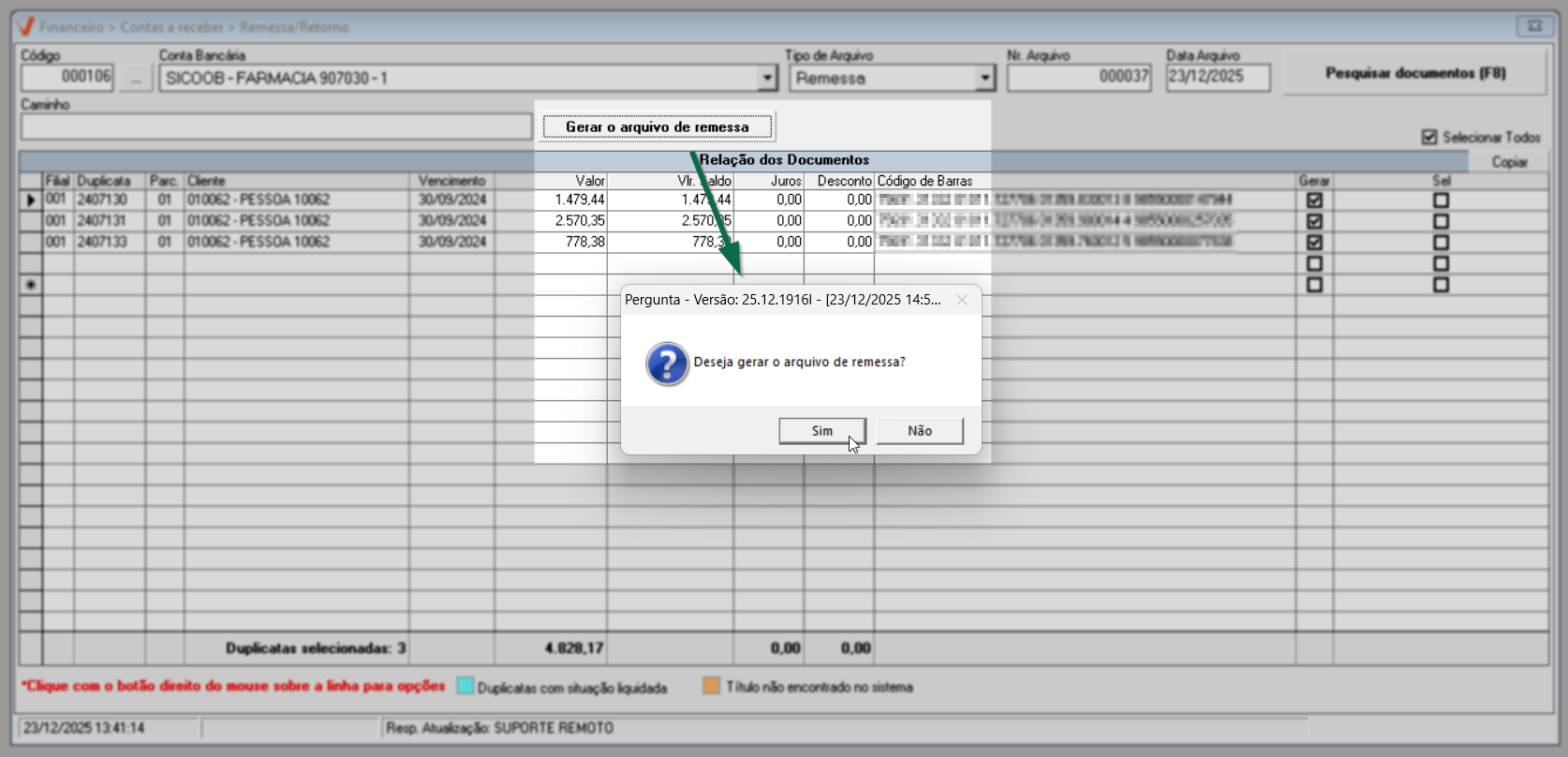Click the Desconto column header
The width and height of the screenshot is (1568, 757).
(839, 181)
